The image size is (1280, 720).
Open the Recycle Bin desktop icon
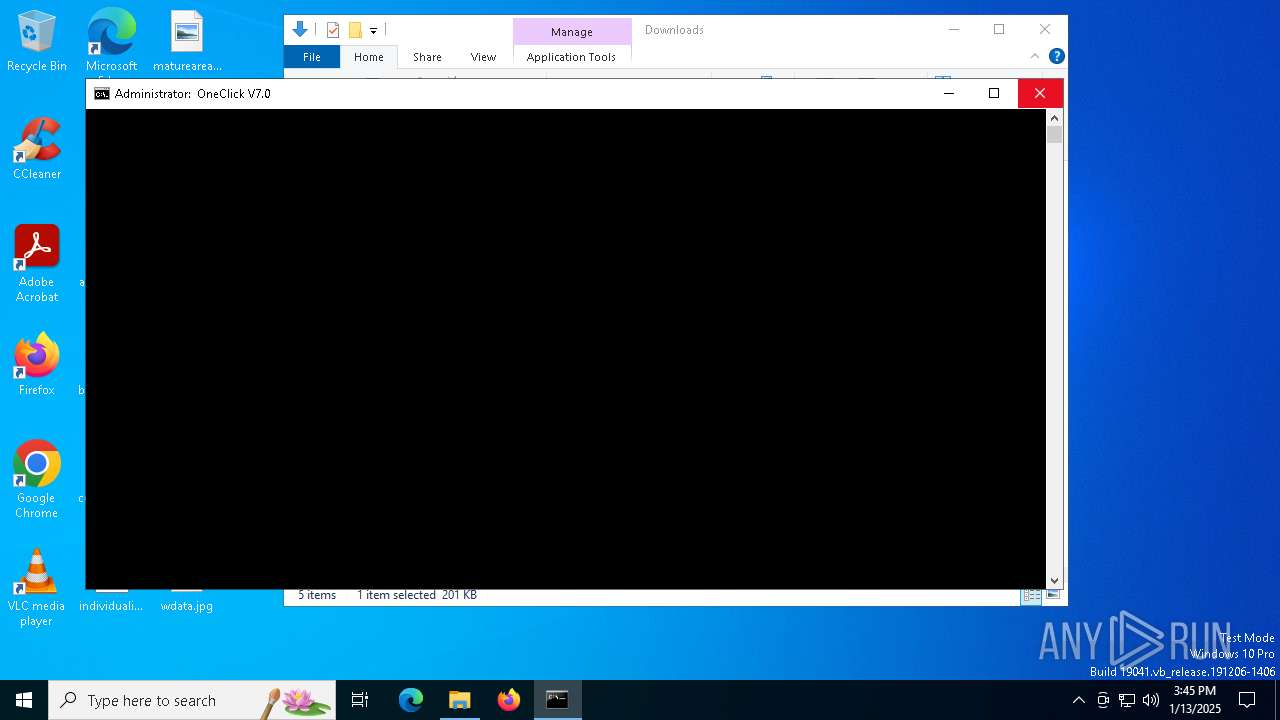37,40
